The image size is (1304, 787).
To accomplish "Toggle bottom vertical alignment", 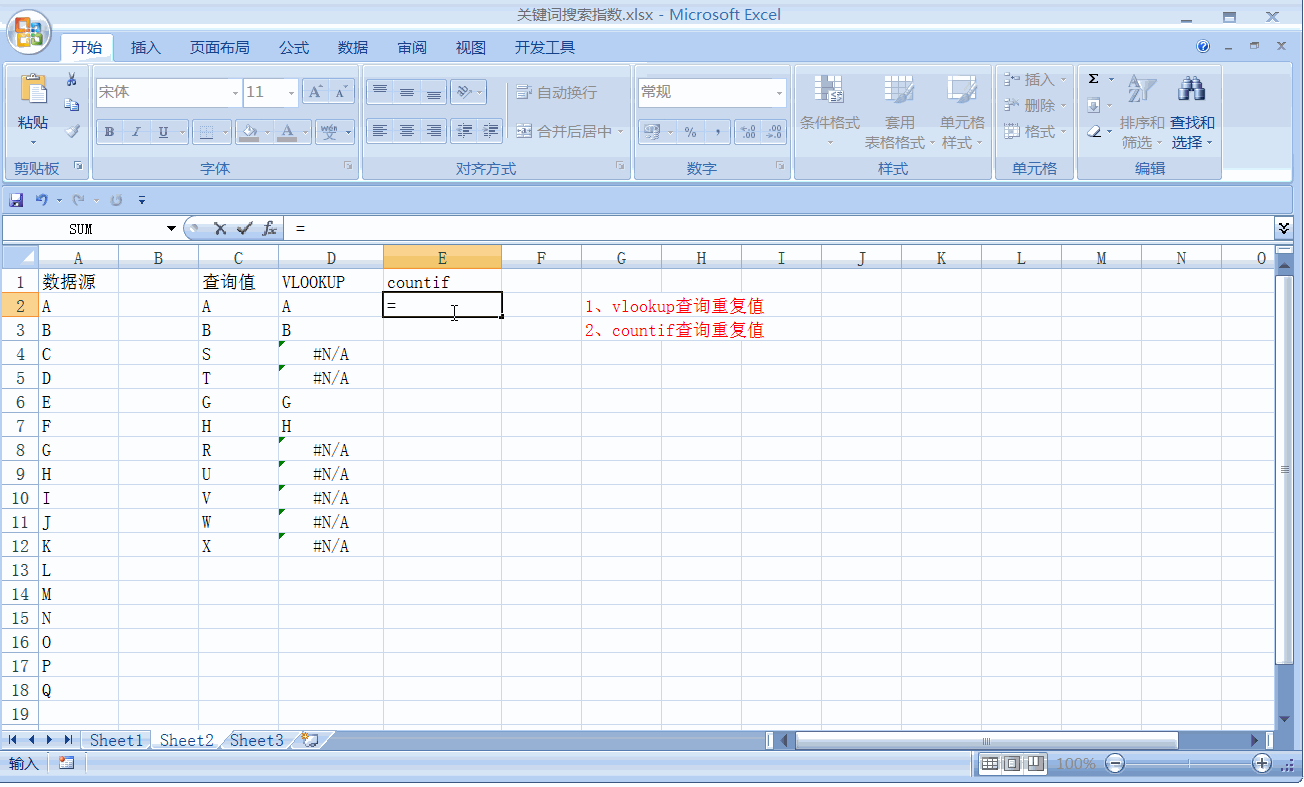I will 433,92.
